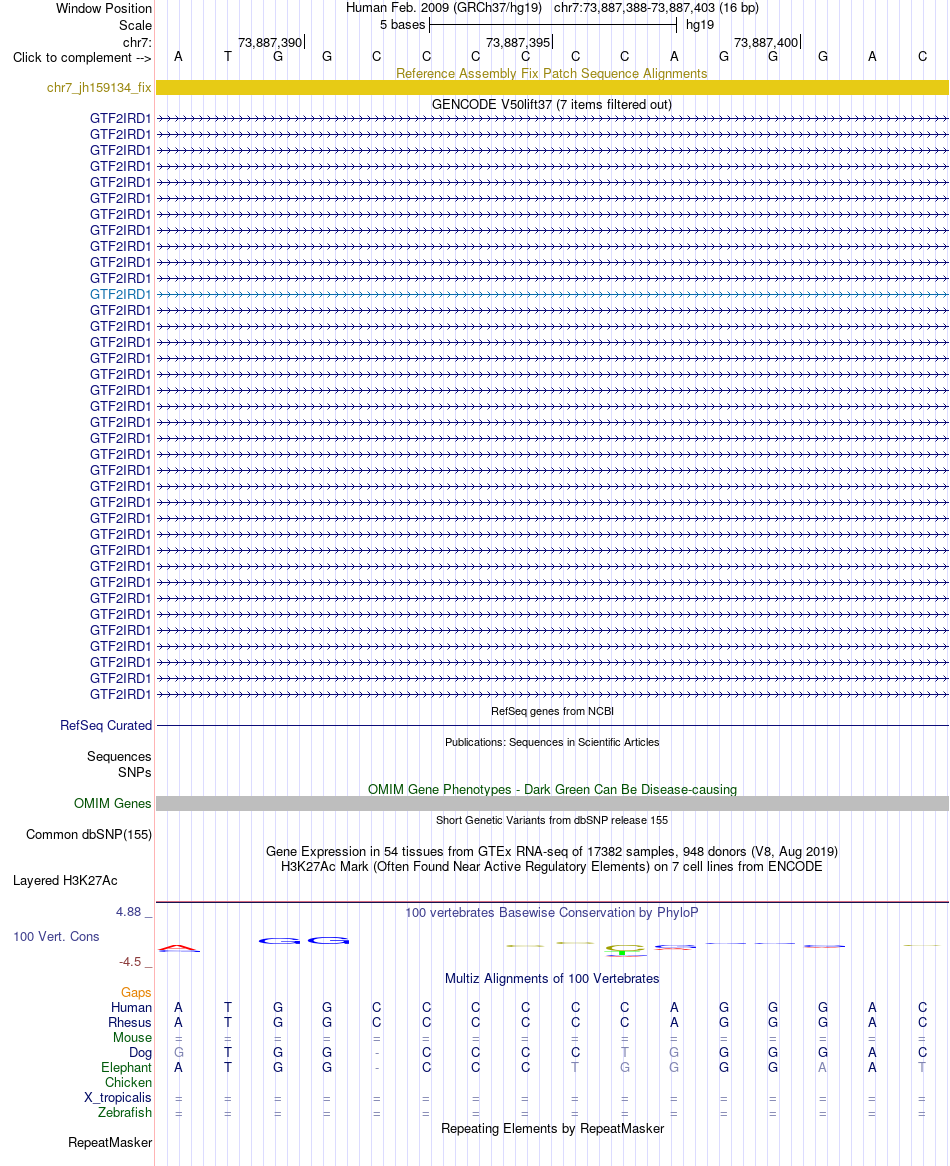
Task: Select the yellow chr7_jh159134_fix alignment bar
Action: pos(552,88)
